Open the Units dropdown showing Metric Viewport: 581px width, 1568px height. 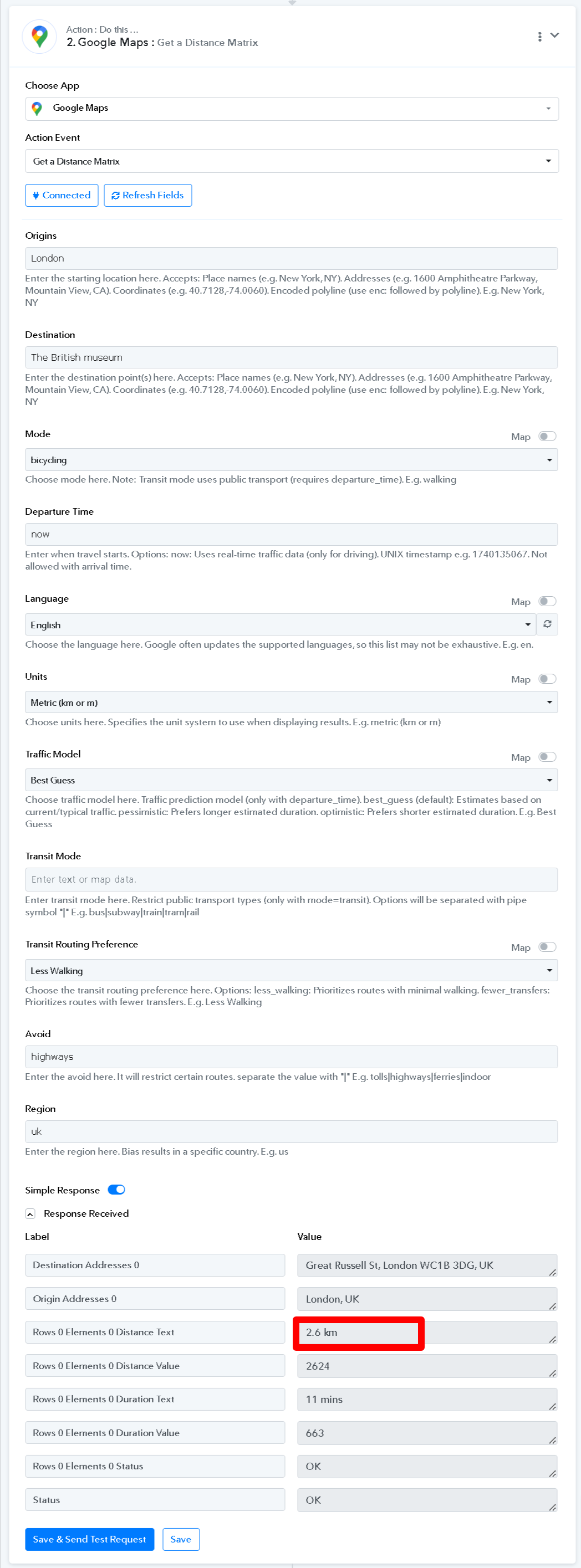pyautogui.click(x=291, y=703)
